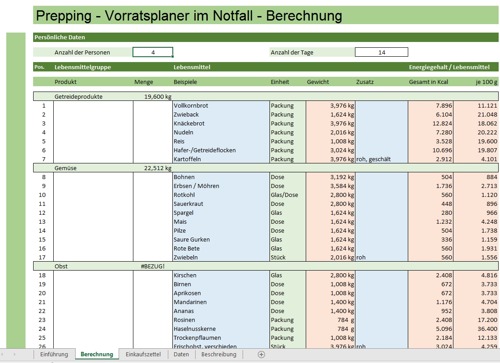Click the Menge column header
This screenshot has height=363, width=500.
click(143, 82)
